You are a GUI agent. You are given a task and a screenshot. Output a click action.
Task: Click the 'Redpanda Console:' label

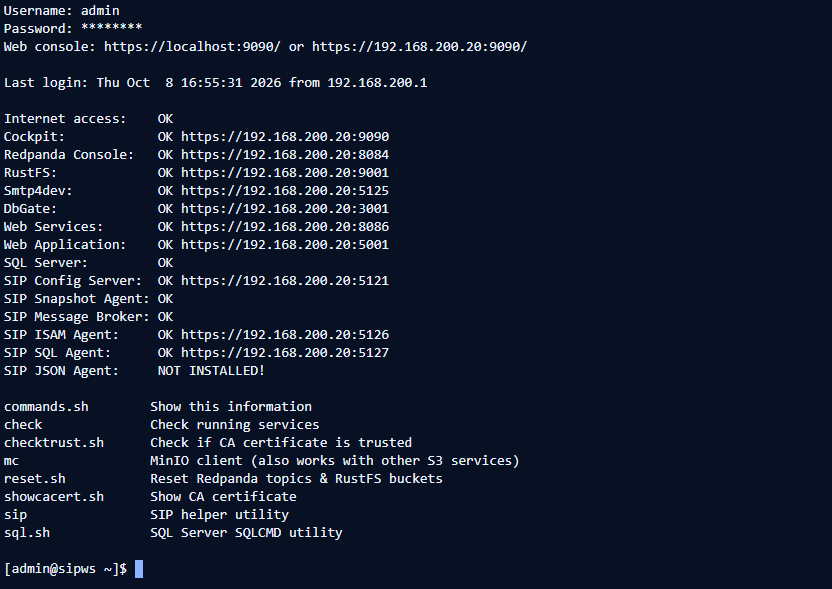pos(69,155)
